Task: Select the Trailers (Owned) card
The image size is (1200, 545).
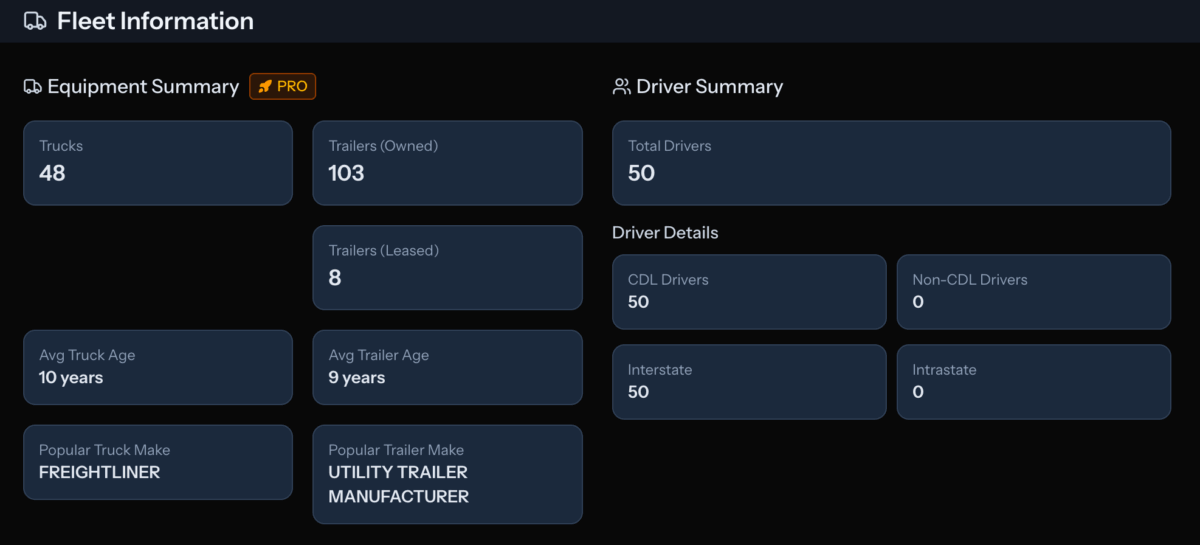Action: click(x=447, y=163)
